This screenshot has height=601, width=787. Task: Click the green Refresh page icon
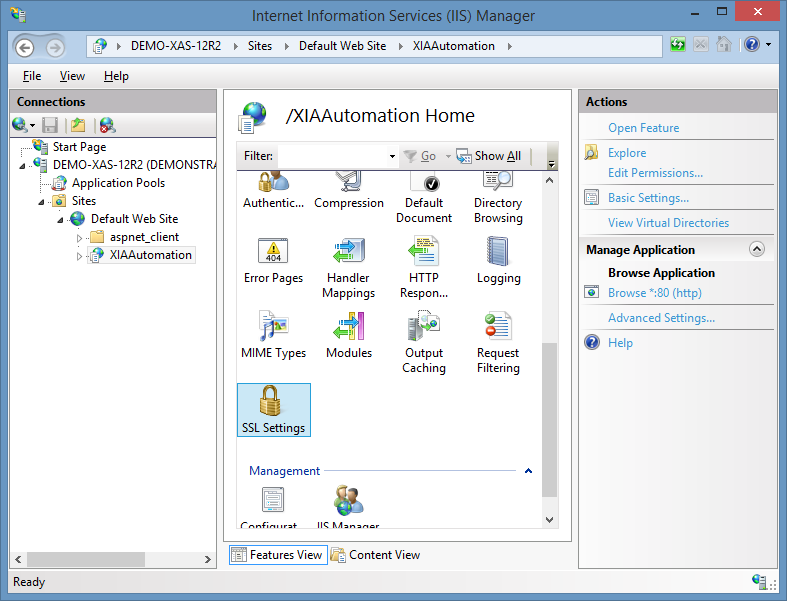pyautogui.click(x=678, y=45)
